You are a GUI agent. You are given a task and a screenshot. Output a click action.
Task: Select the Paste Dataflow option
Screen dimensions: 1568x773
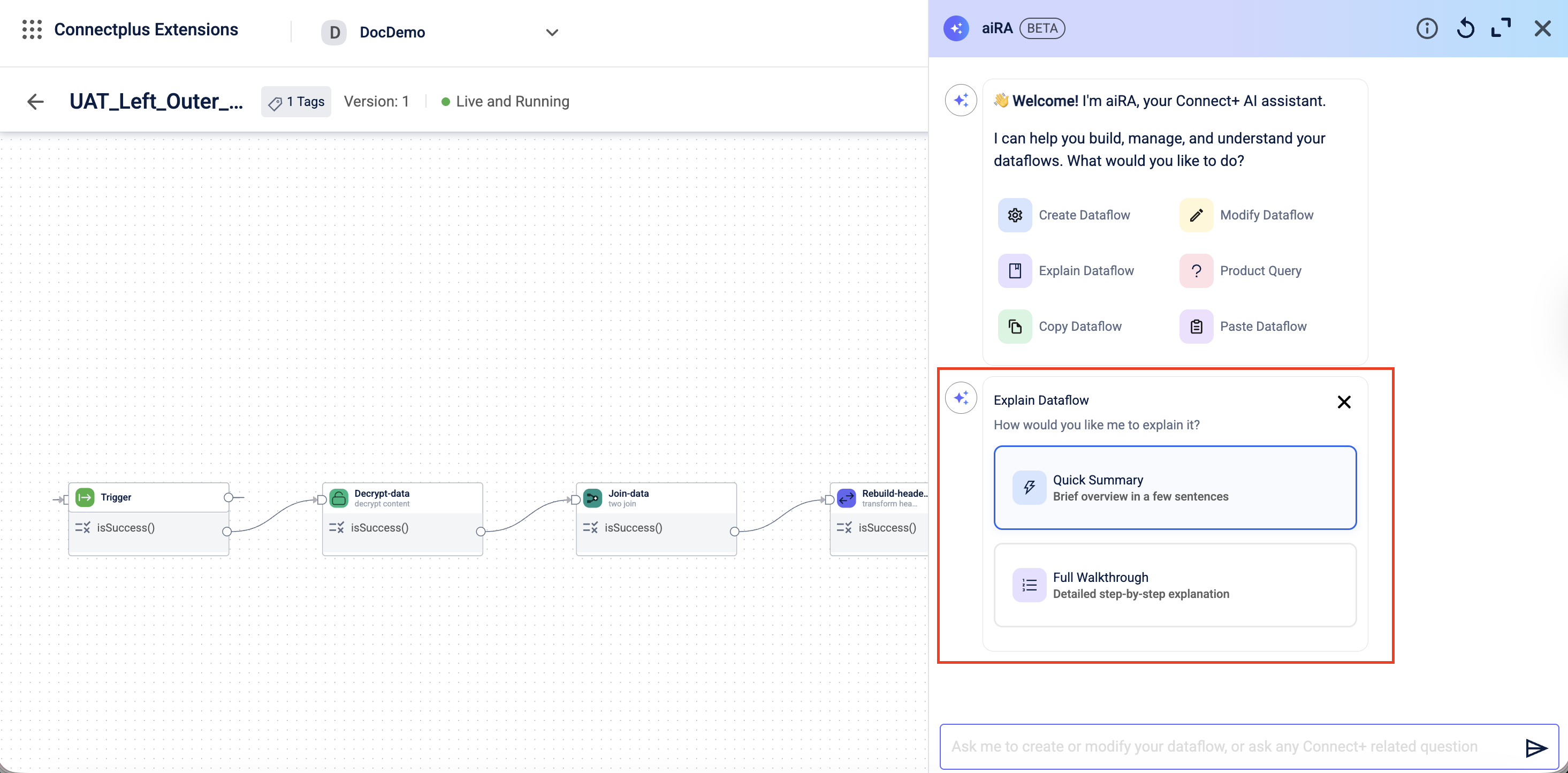pos(1262,326)
